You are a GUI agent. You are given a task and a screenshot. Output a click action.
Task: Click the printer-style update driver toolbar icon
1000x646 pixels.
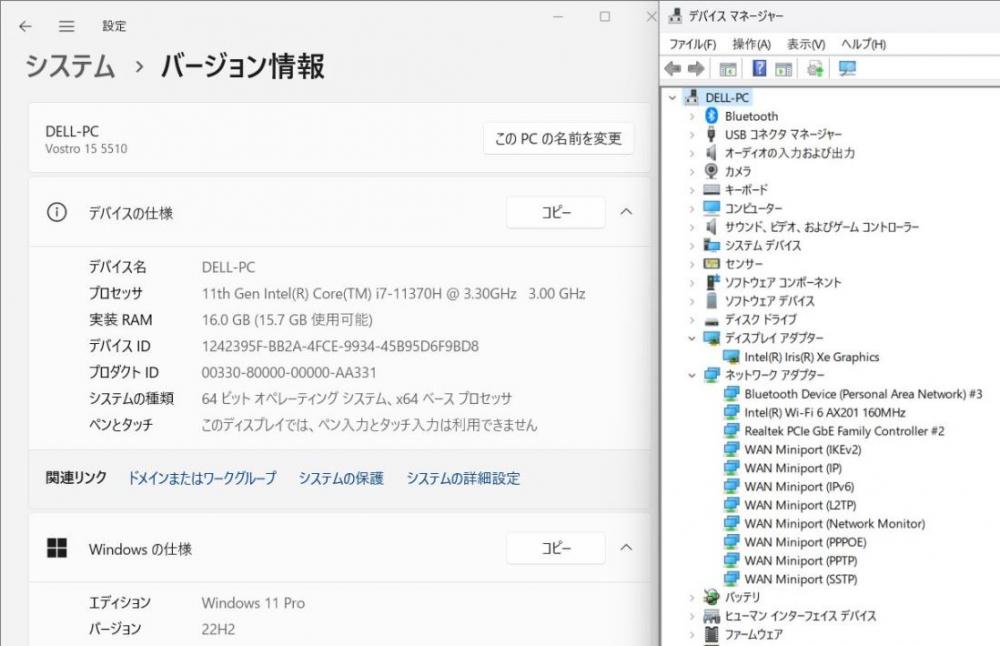(x=815, y=68)
